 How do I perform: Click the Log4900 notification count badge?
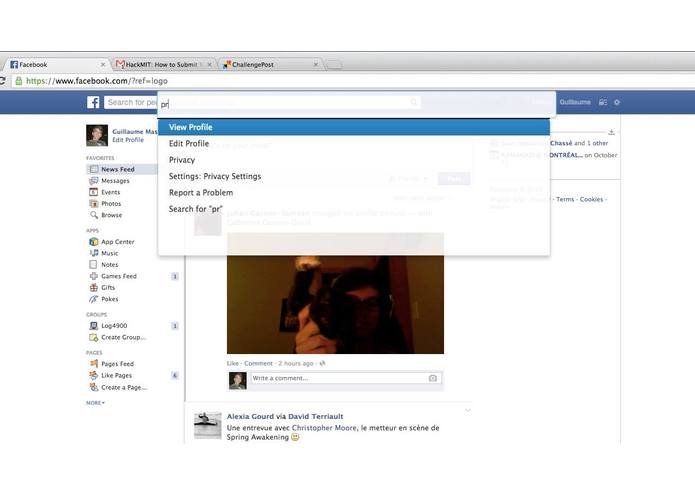pyautogui.click(x=175, y=326)
